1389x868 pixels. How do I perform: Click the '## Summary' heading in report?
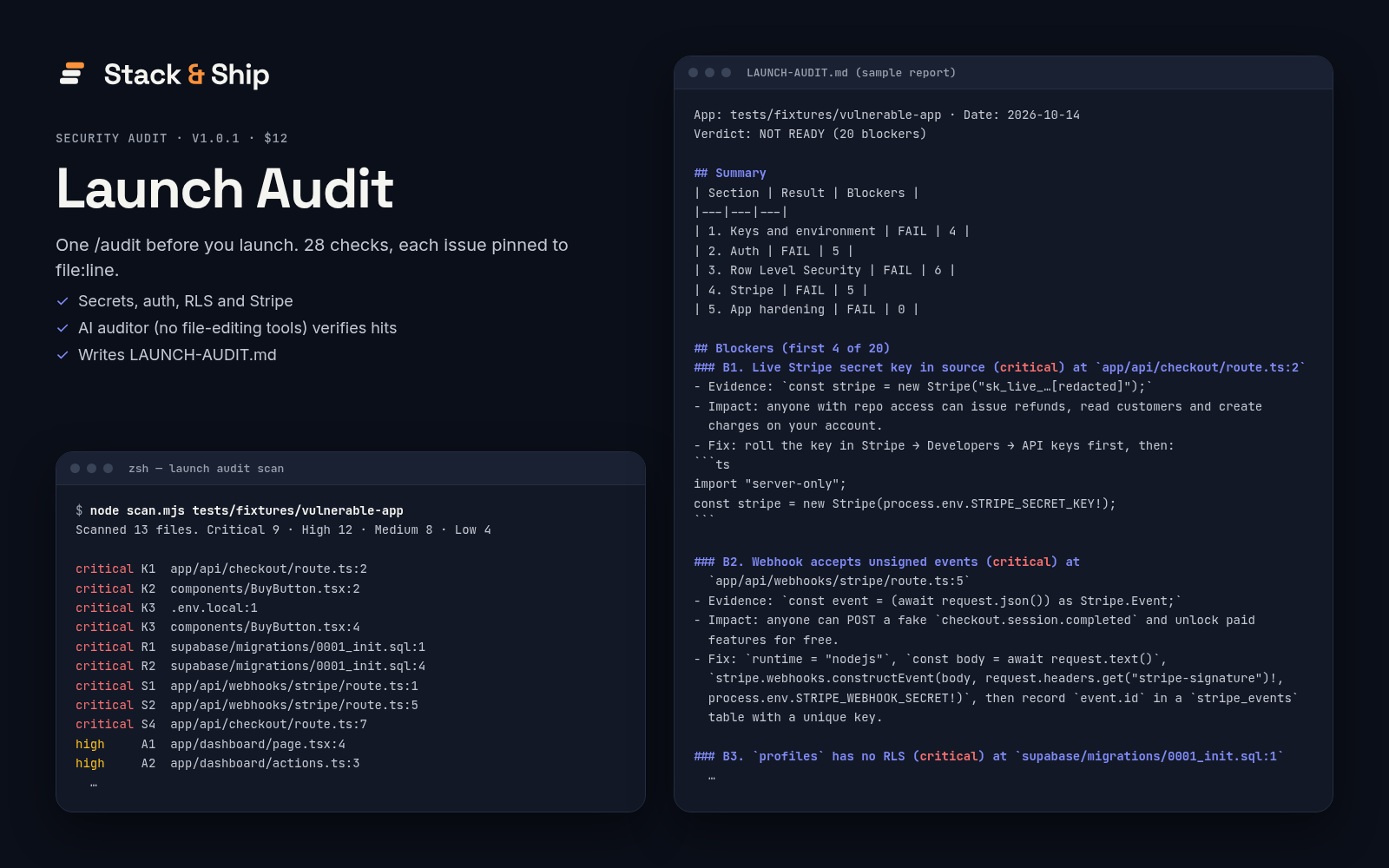[x=730, y=173]
